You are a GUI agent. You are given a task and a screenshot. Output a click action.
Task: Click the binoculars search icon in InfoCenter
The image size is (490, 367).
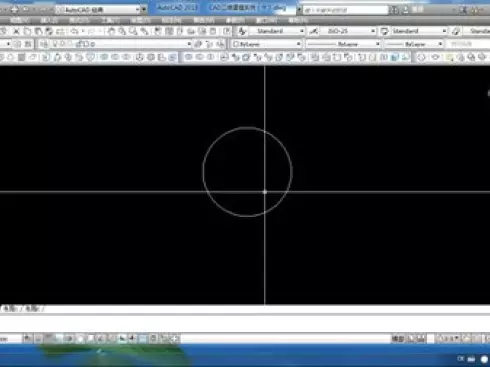coord(394,10)
